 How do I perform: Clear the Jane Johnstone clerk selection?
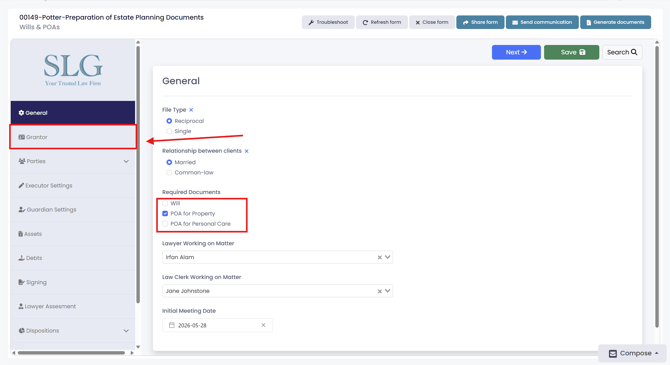(x=379, y=291)
